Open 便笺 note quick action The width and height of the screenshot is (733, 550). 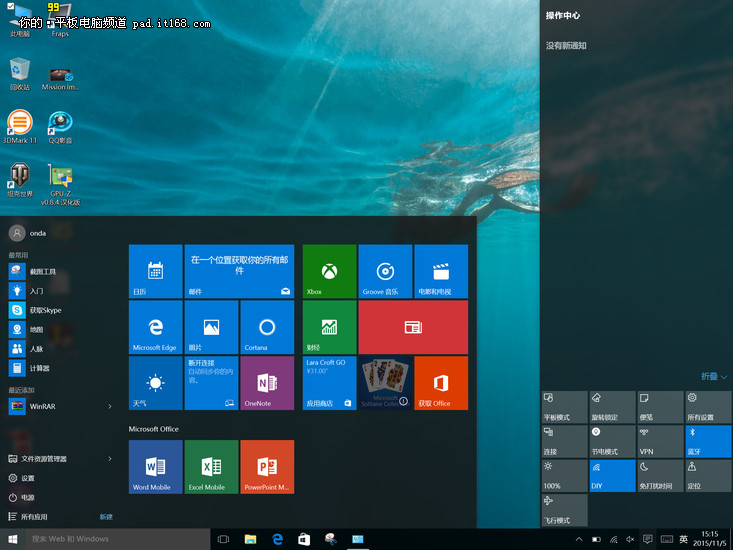[x=660, y=407]
